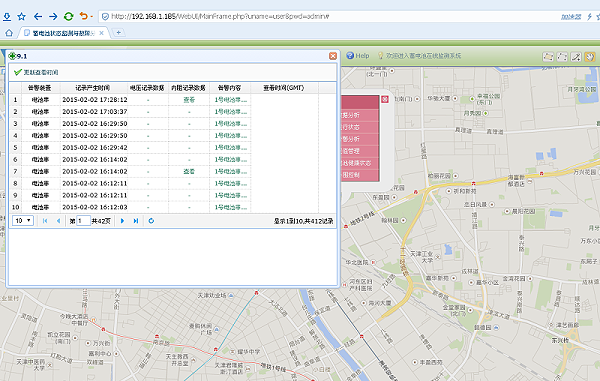The image size is (600, 381).
Task: Click the orange undo arrow icon
Action: click(83, 16)
